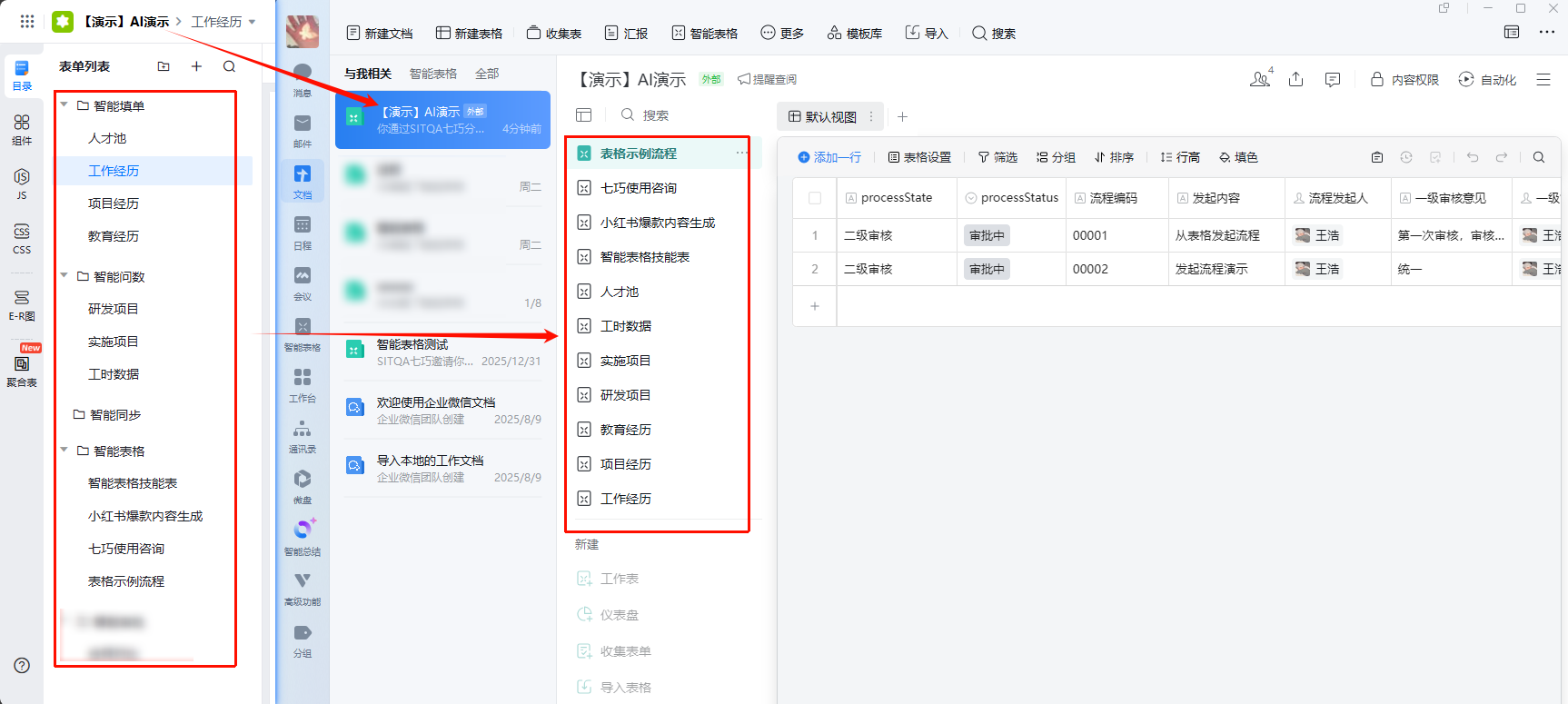
Task: Open the 组件 components panel
Action: 22,129
